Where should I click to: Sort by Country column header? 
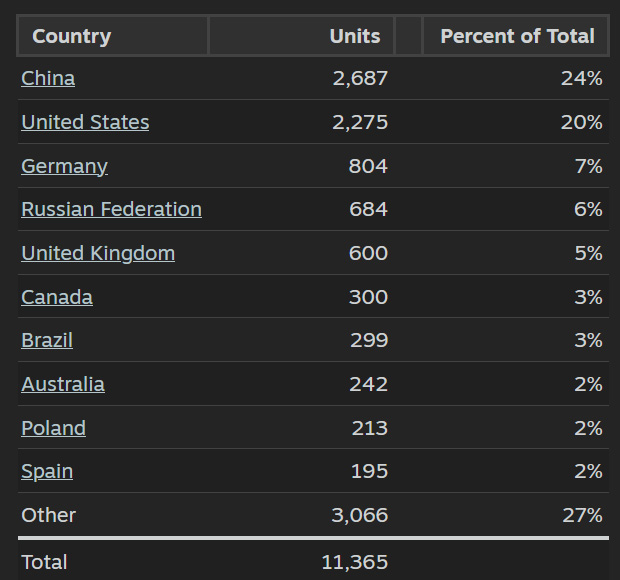pyautogui.click(x=113, y=36)
